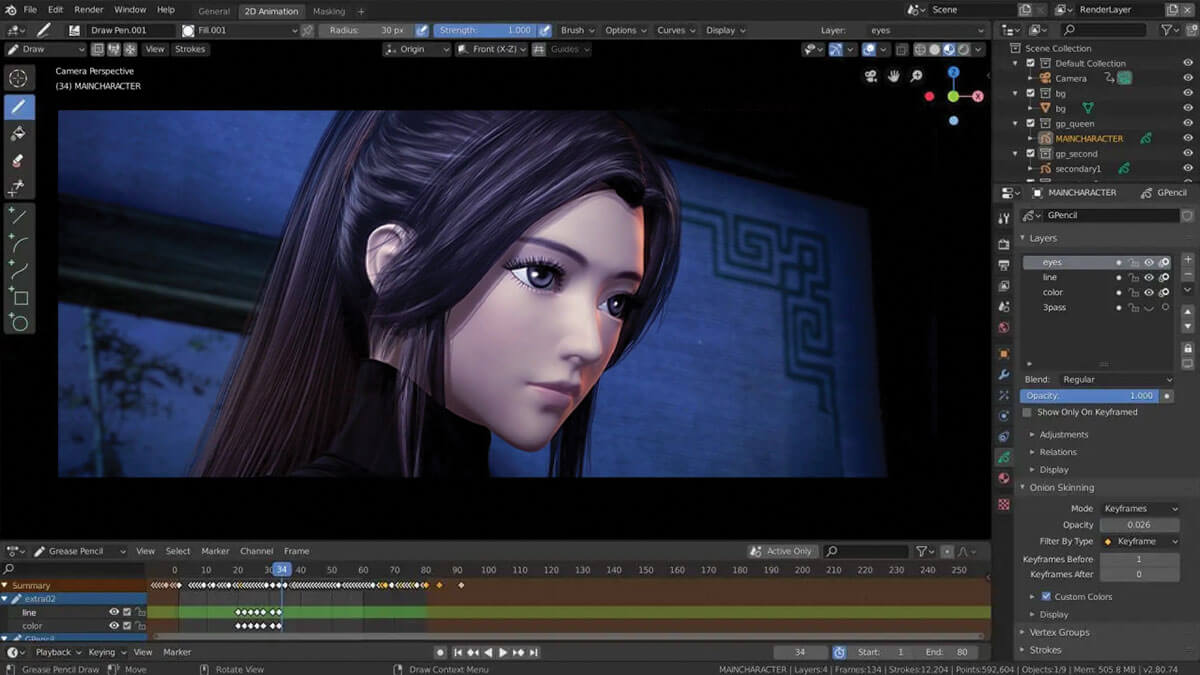Select the Circle primitive tool

point(20,322)
